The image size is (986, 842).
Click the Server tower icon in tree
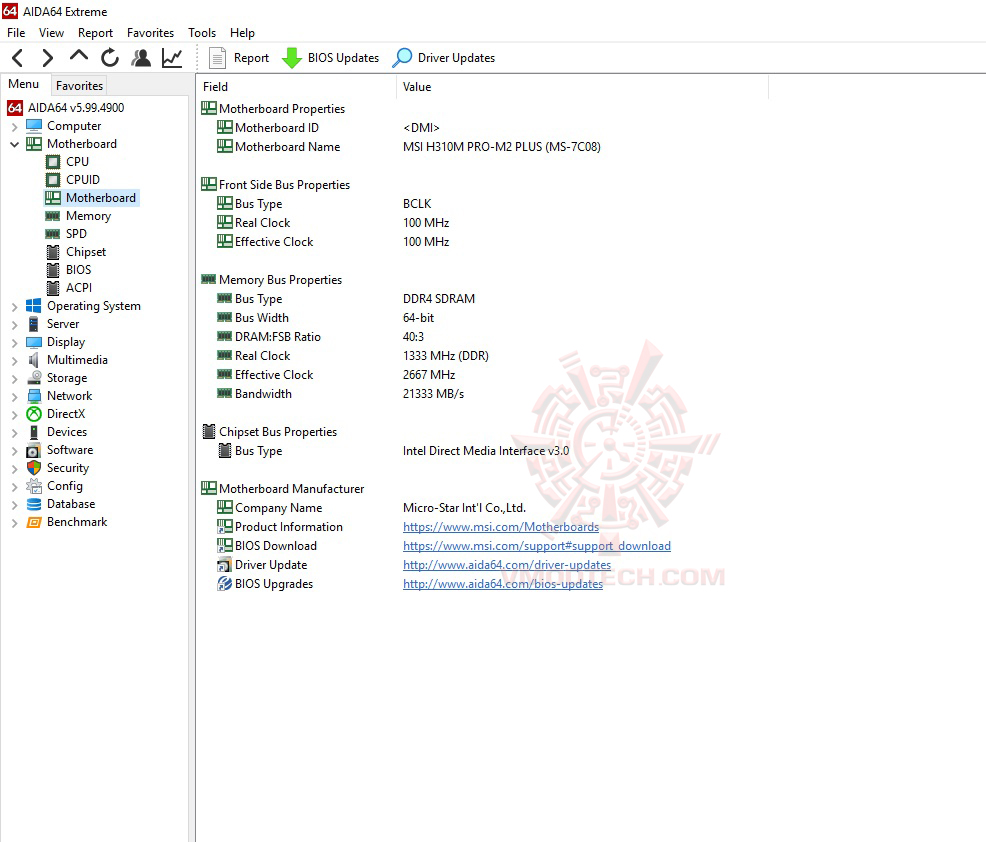pos(34,324)
